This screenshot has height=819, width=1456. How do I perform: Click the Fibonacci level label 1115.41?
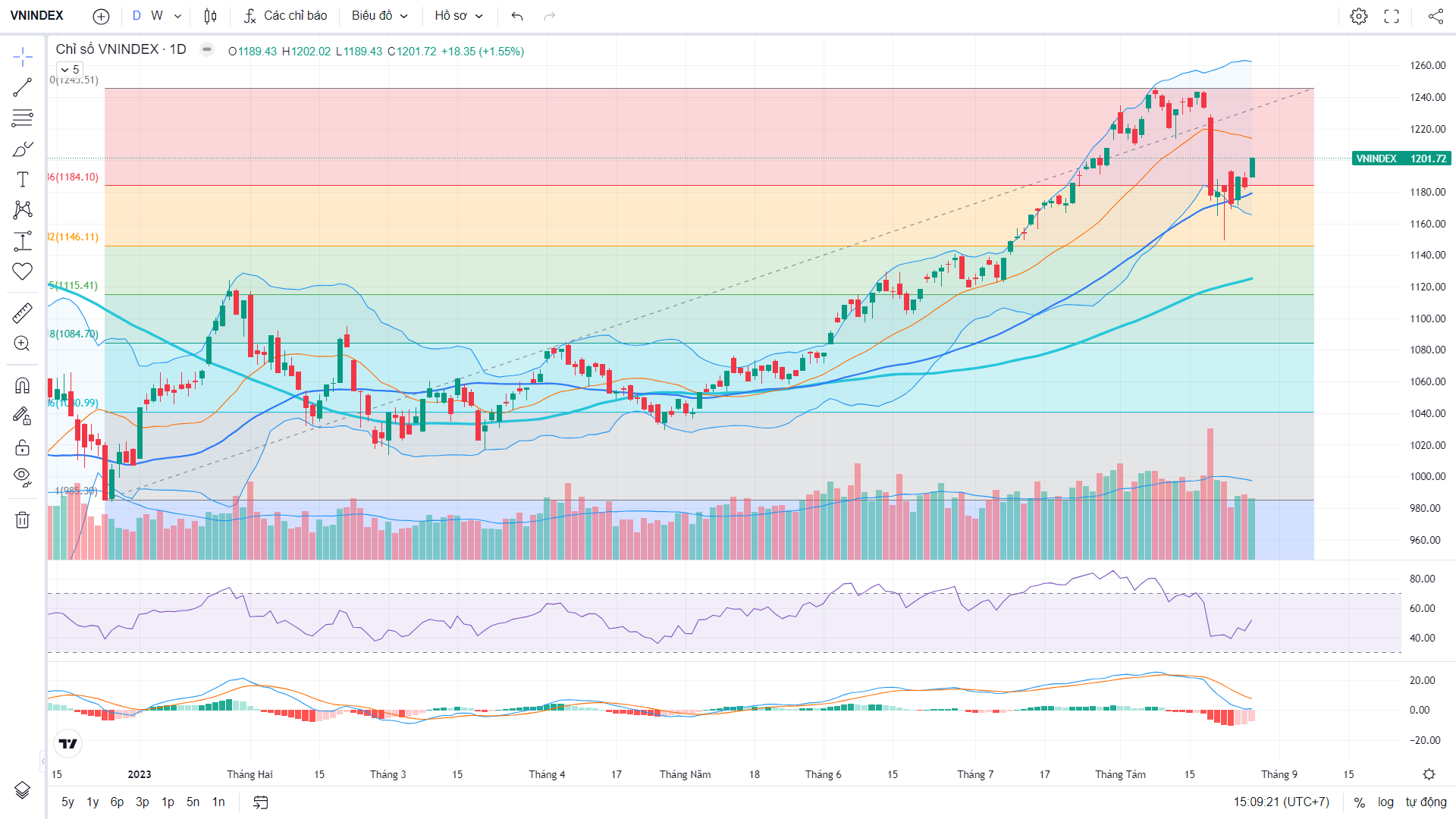(x=74, y=286)
